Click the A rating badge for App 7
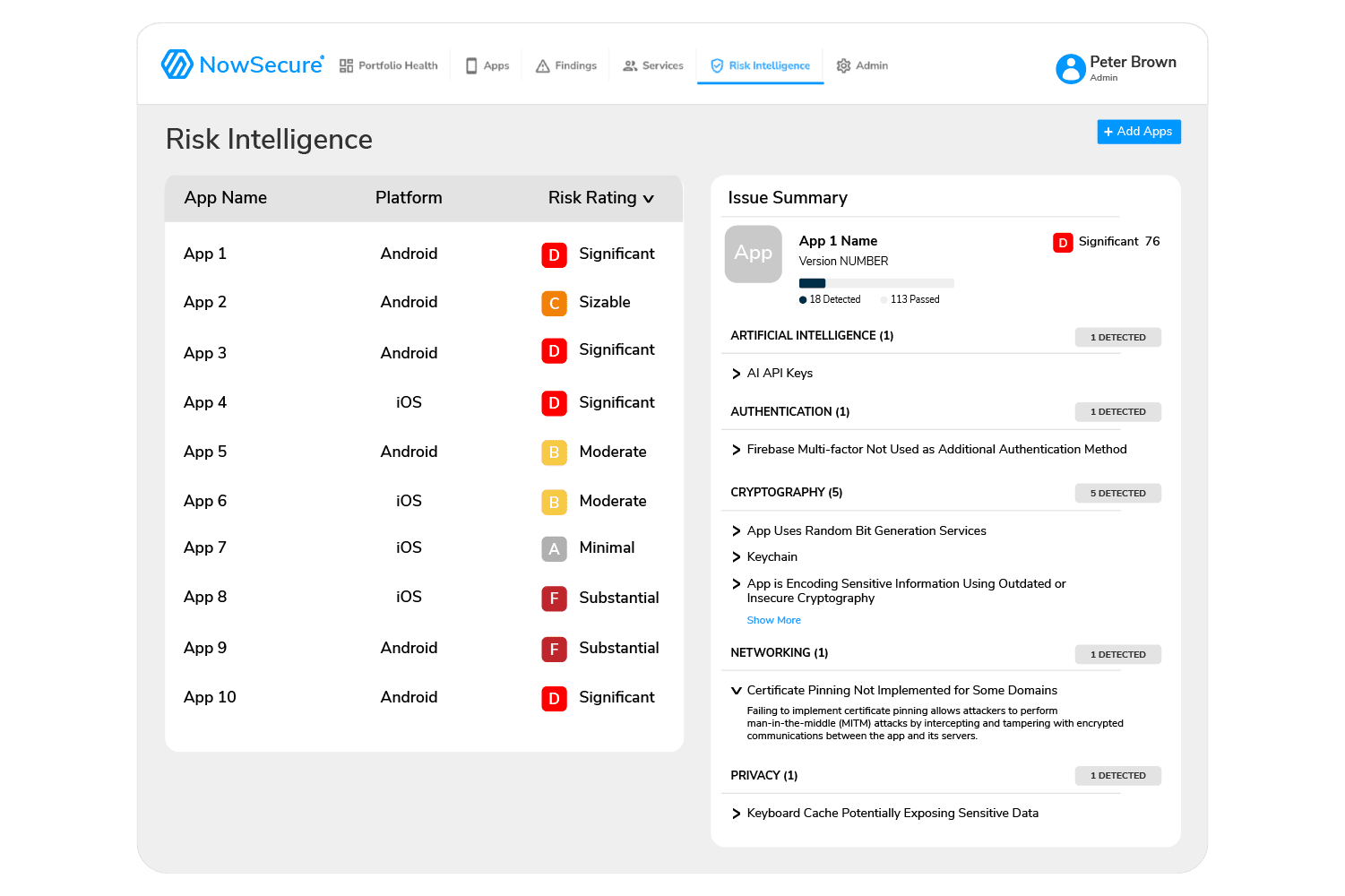The image size is (1345, 896). [554, 548]
